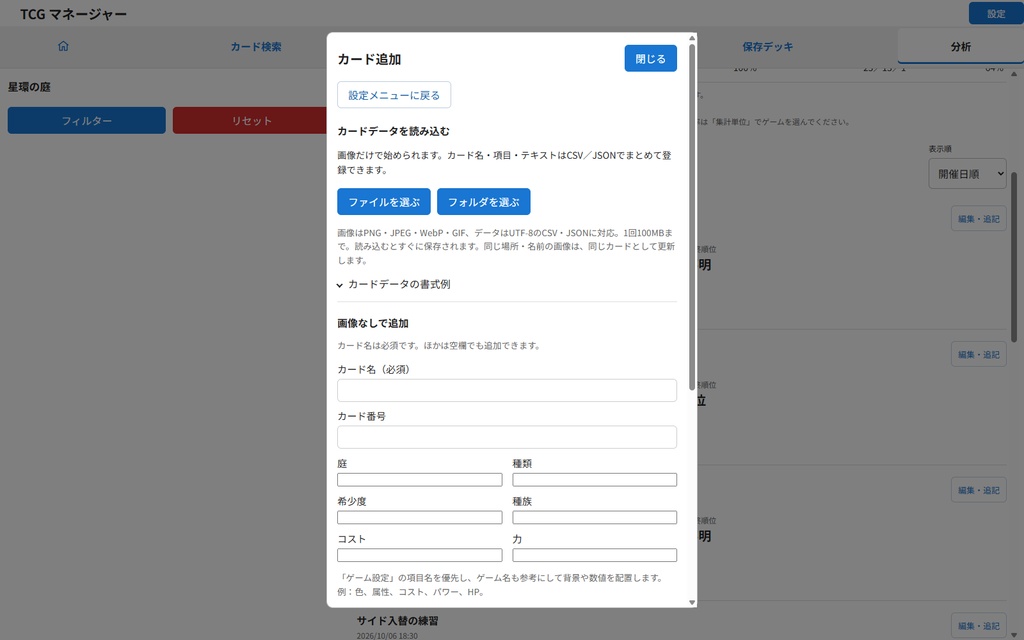1024x640 pixels.
Task: Click the サイド入替の練習 entry title
Action: (397, 620)
